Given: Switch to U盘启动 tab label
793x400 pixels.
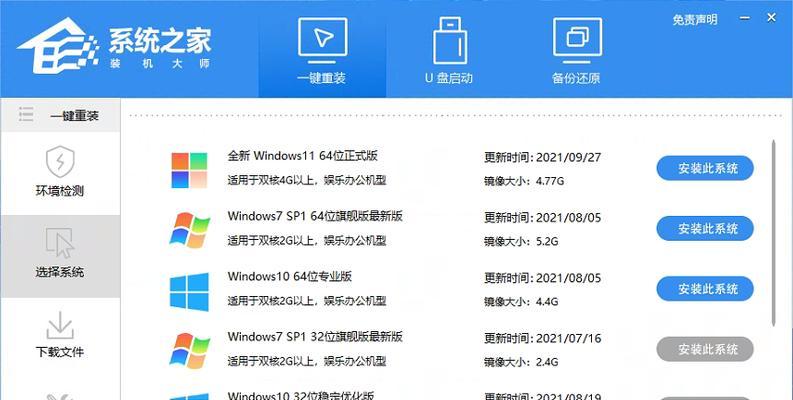Looking at the screenshot, I should (449, 78).
